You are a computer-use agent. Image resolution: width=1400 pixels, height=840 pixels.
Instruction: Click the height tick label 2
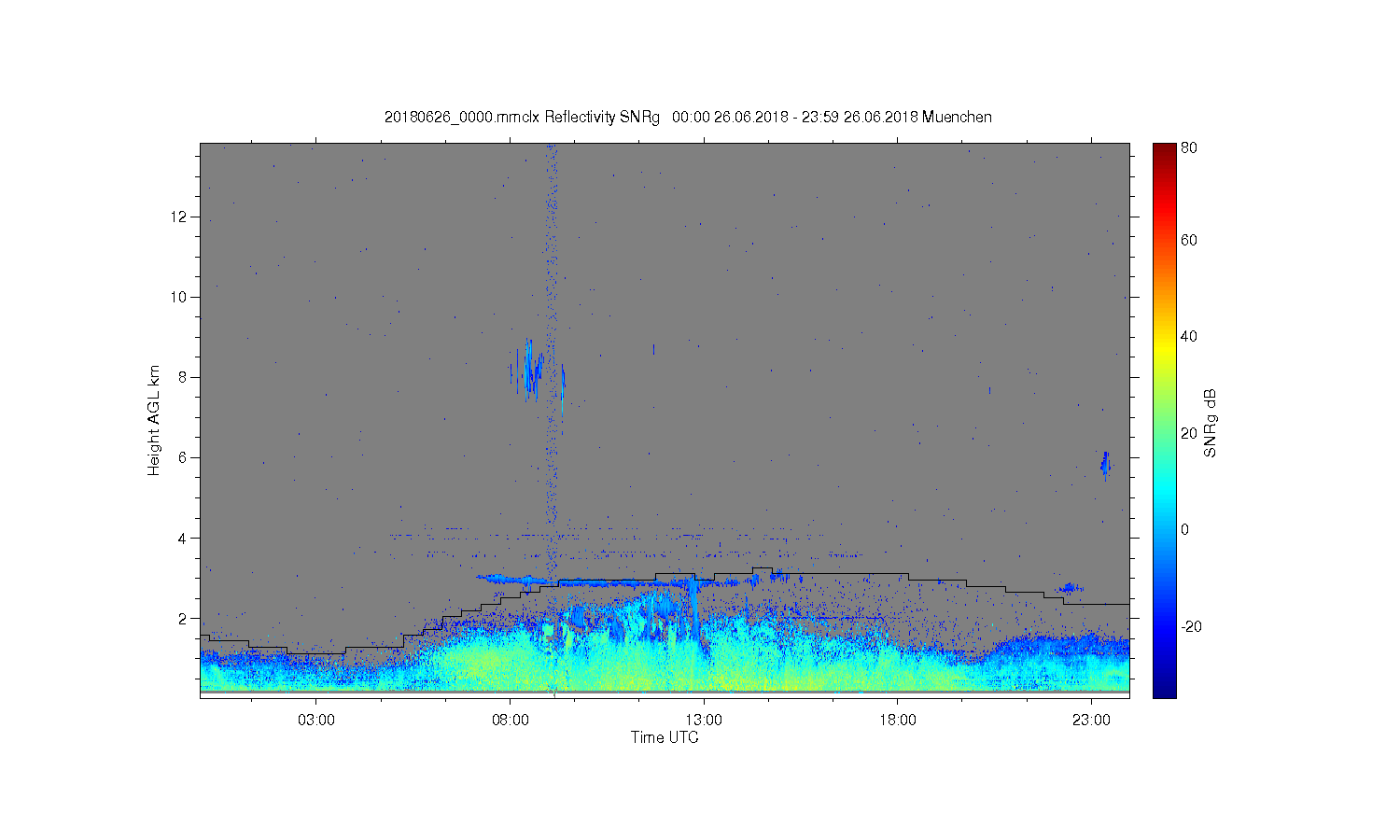pos(184,618)
